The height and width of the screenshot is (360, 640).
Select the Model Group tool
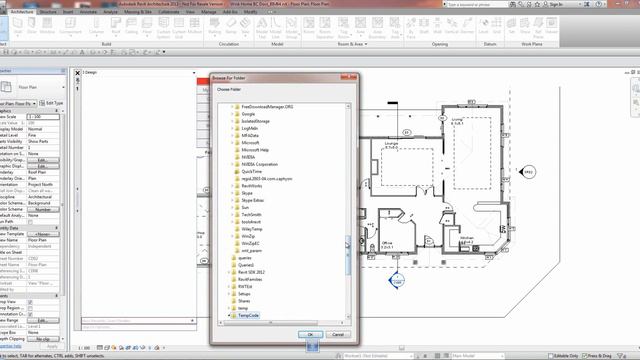coord(291,28)
